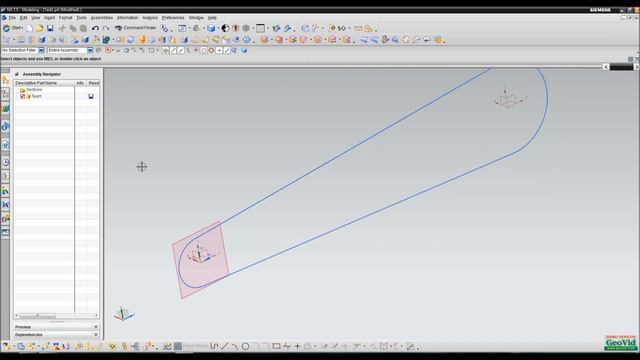
Task: Select the point plus tool in bottom toolbar
Action: click(x=297, y=347)
